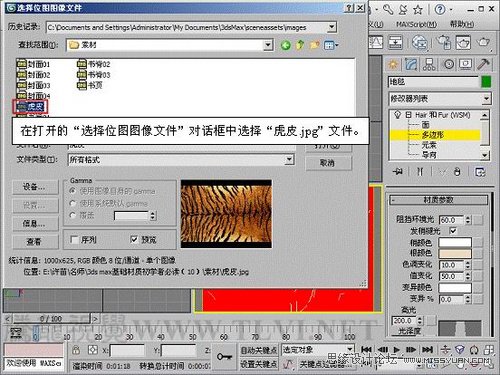Image resolution: width=500 pixels, height=375 pixels.
Task: Click the 根颜色 root color swatch
Action: coord(455,253)
